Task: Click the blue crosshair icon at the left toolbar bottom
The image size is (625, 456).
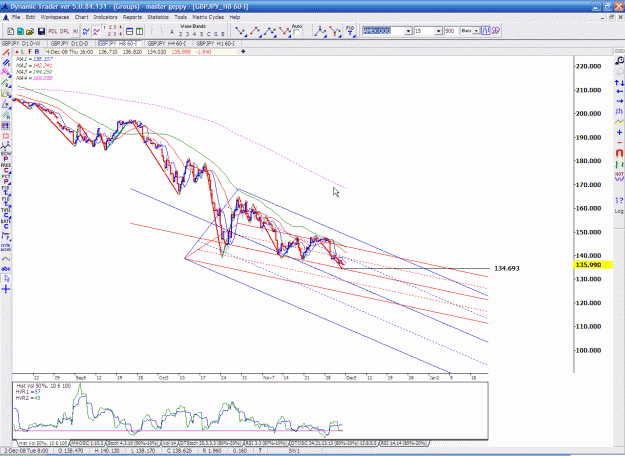Action: pyautogui.click(x=6, y=289)
